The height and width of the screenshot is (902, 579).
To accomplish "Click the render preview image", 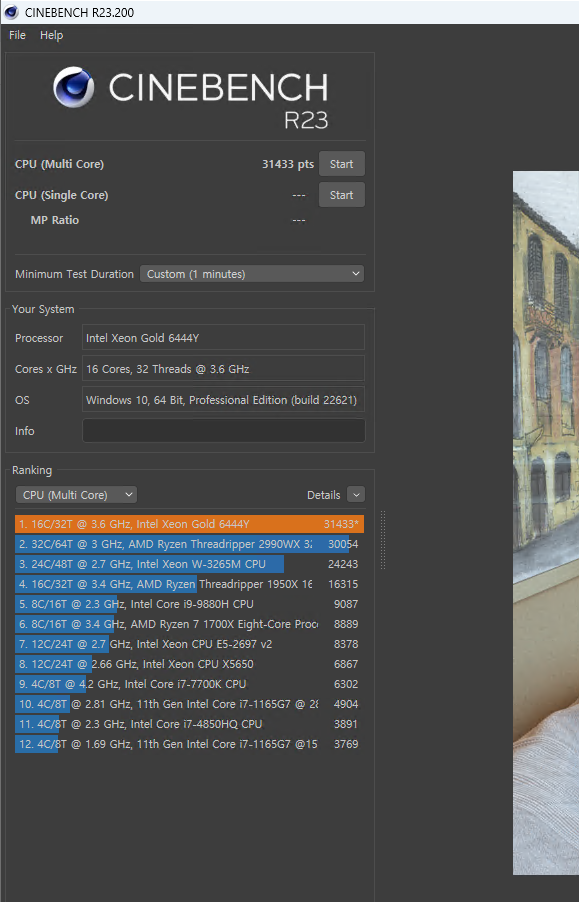I will click(x=546, y=522).
